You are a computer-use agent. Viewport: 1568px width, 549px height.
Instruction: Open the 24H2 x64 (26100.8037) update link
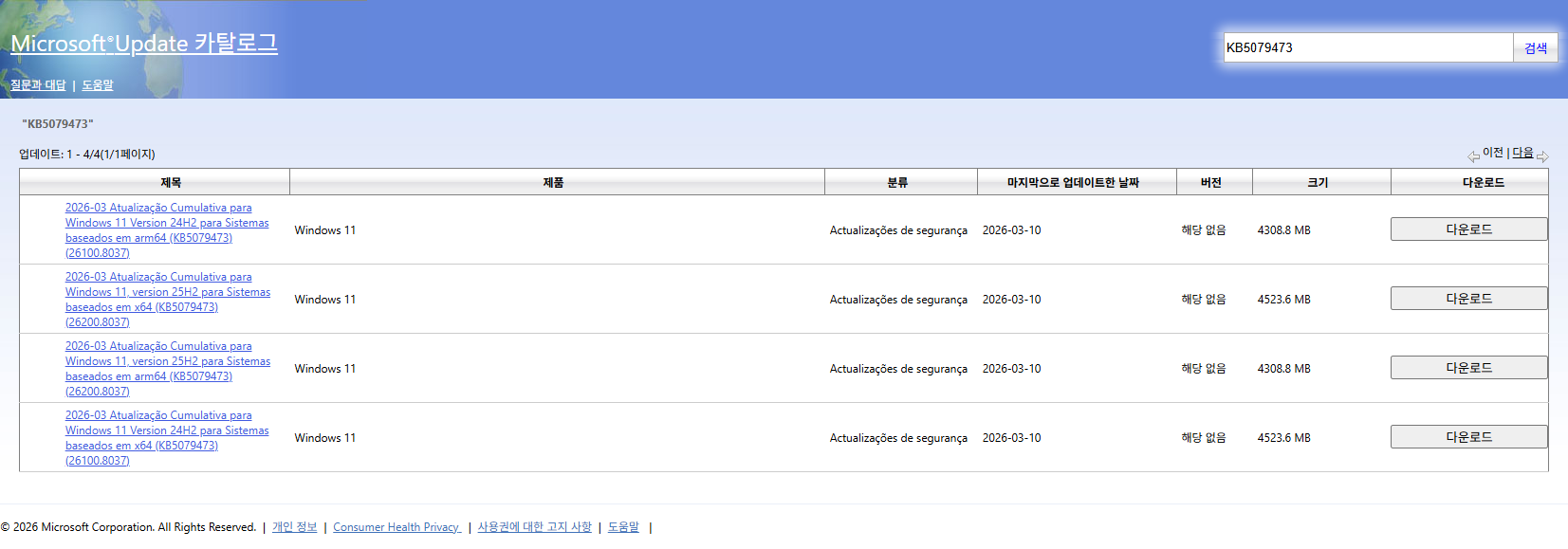point(167,438)
